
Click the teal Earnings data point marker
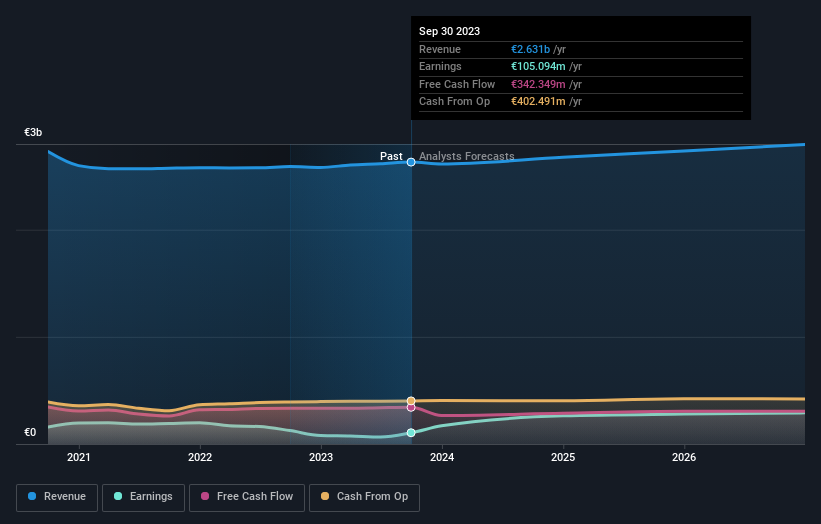[x=411, y=432]
